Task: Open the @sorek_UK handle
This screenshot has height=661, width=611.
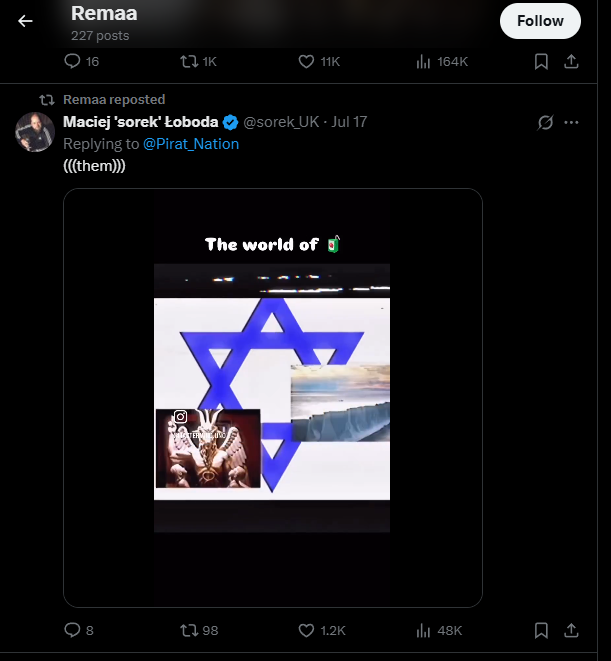Action: (x=281, y=122)
